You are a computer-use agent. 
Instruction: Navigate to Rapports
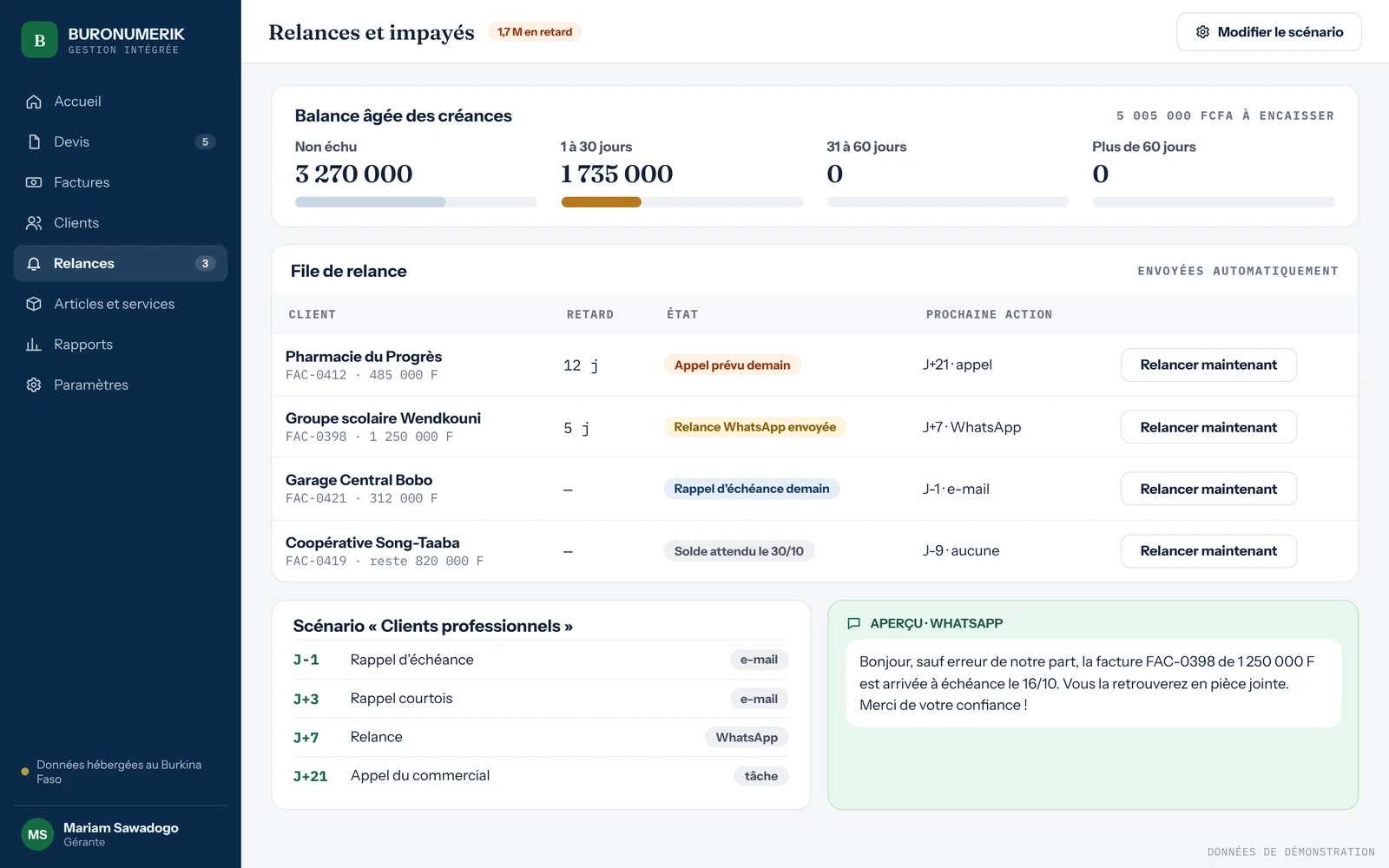[121, 345]
